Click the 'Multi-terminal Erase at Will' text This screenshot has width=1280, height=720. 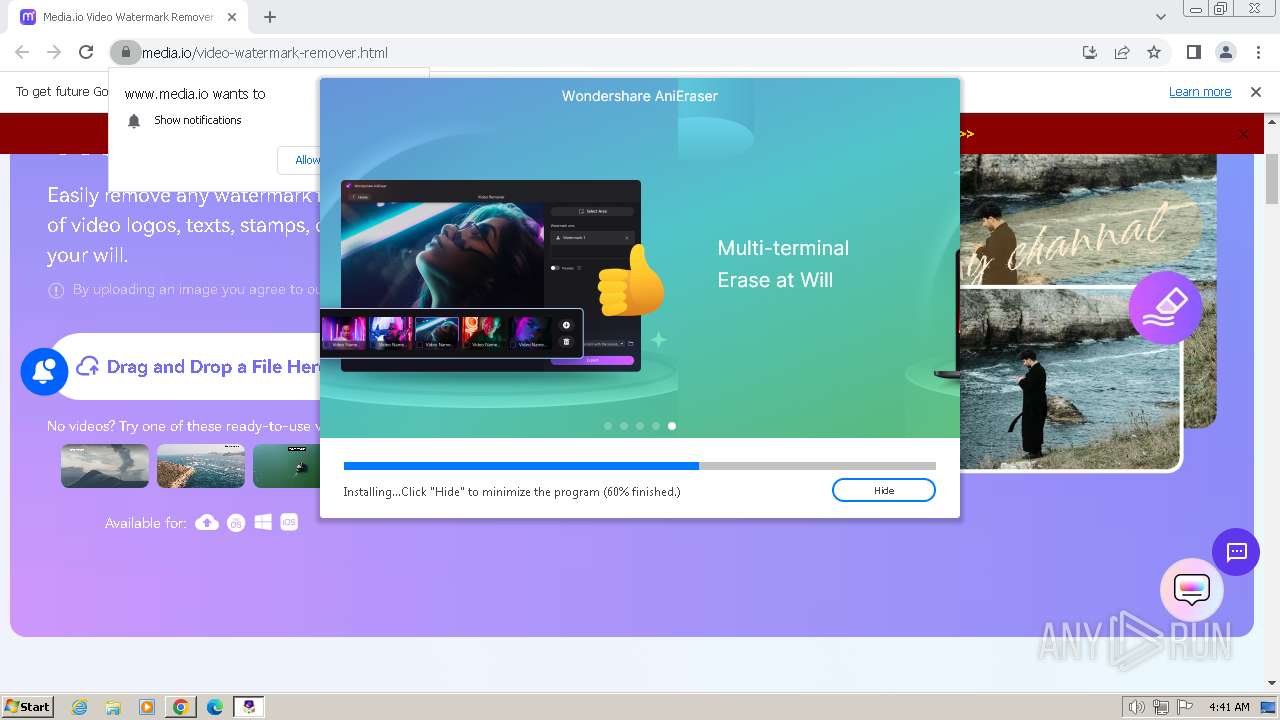(783, 264)
